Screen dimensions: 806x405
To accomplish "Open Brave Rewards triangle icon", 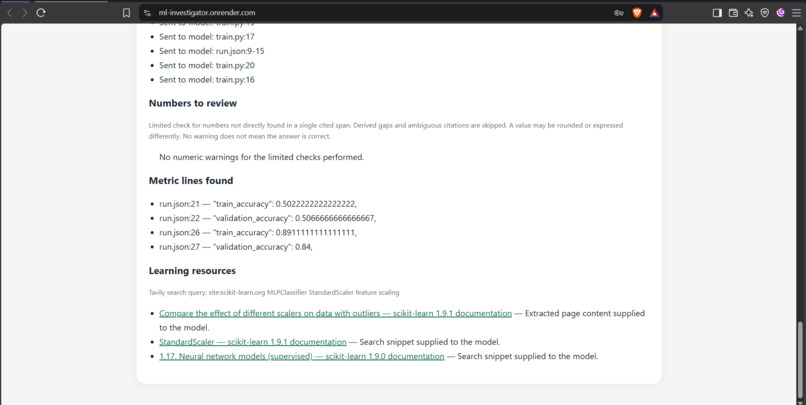I will (654, 13).
